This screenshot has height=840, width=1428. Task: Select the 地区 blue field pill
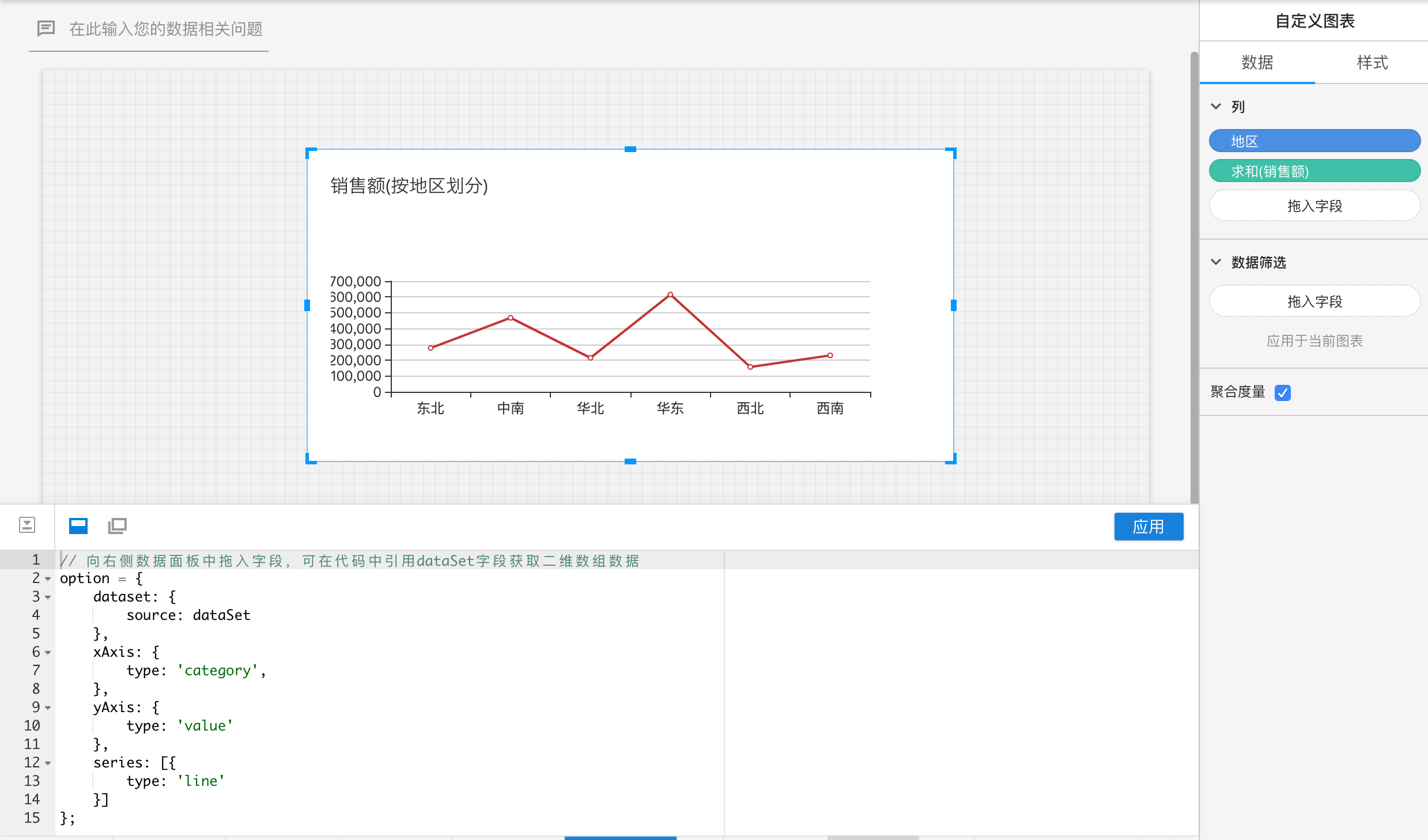[x=1314, y=141]
